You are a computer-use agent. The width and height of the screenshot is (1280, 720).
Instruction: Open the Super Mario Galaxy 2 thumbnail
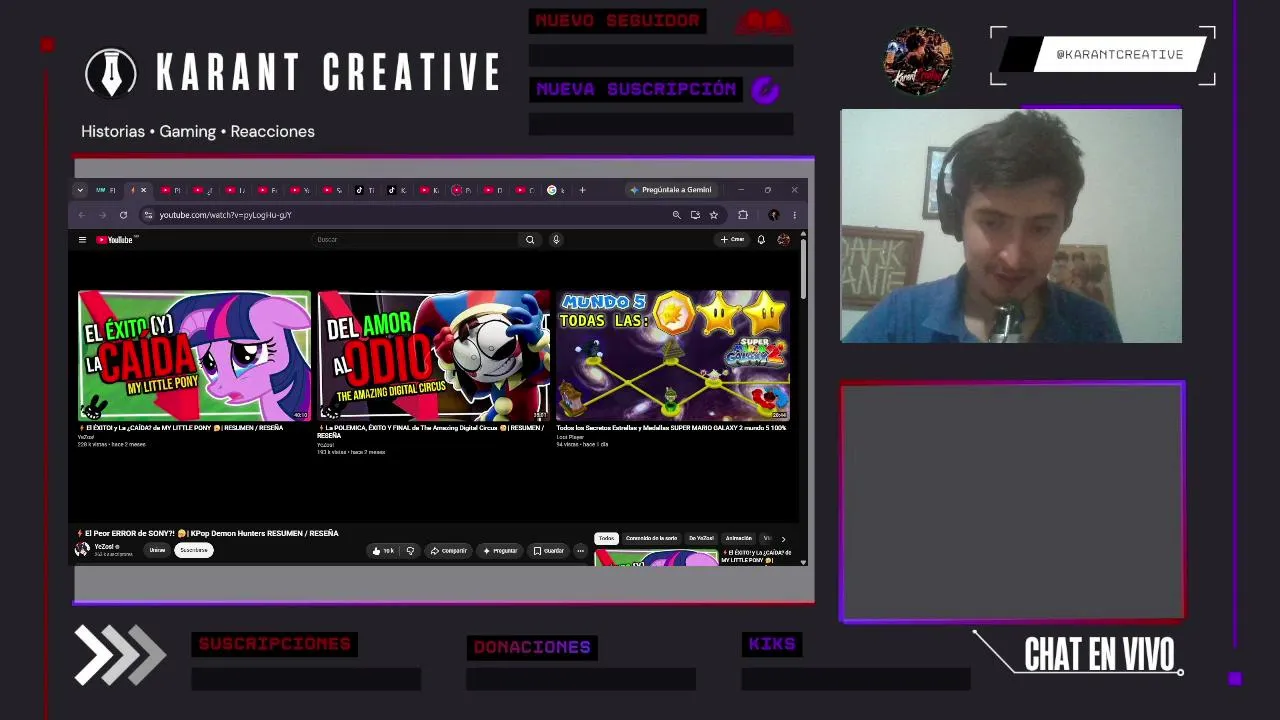pyautogui.click(x=673, y=356)
